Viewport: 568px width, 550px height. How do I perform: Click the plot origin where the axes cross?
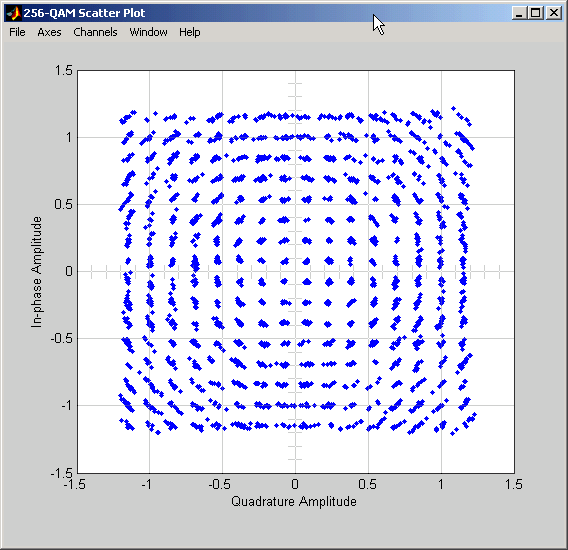pyautogui.click(x=295, y=271)
